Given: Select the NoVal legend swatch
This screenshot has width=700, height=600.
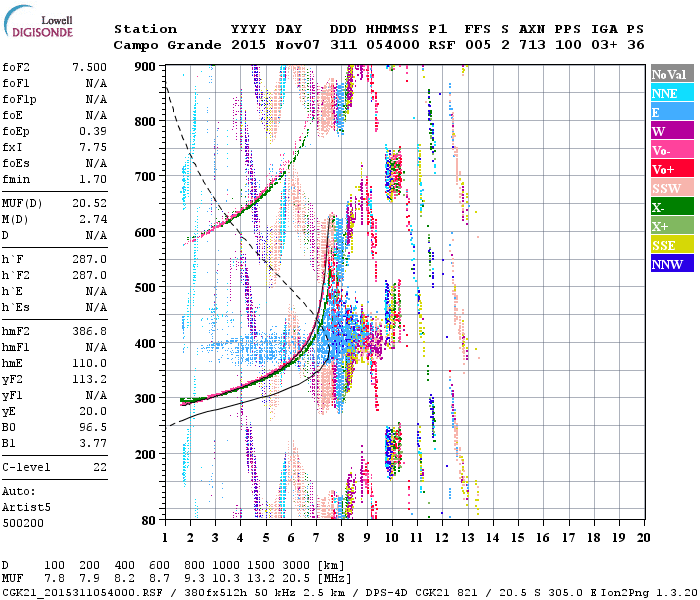Looking at the screenshot, I should tap(672, 74).
